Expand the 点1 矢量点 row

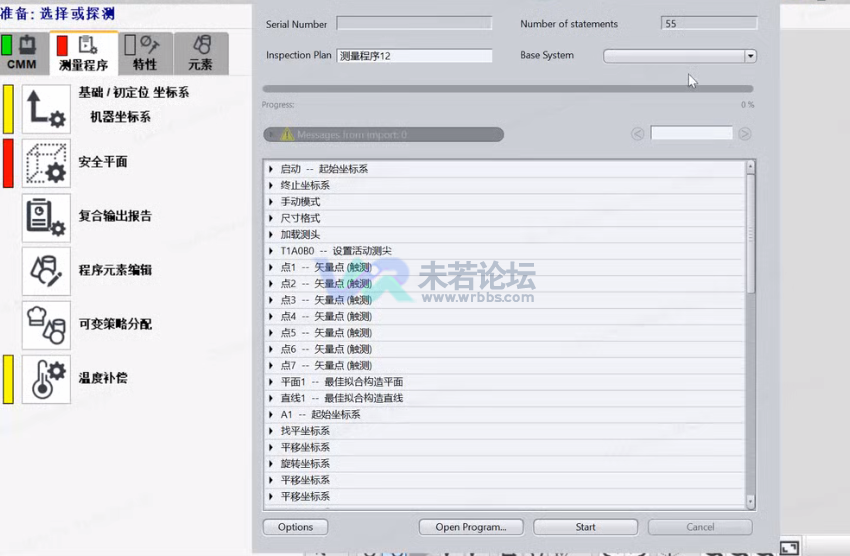tap(271, 267)
